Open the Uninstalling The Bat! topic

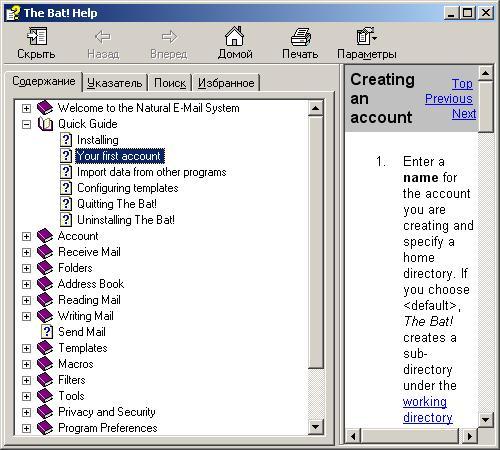click(x=126, y=220)
